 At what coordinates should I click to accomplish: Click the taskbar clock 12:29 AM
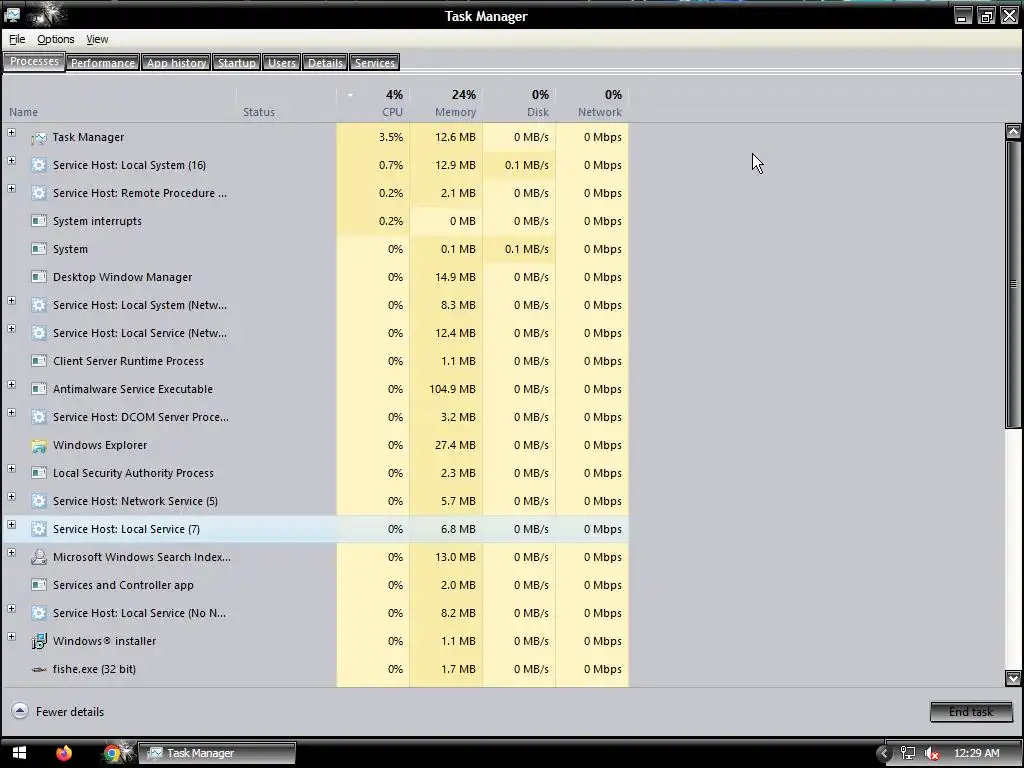[x=977, y=753]
